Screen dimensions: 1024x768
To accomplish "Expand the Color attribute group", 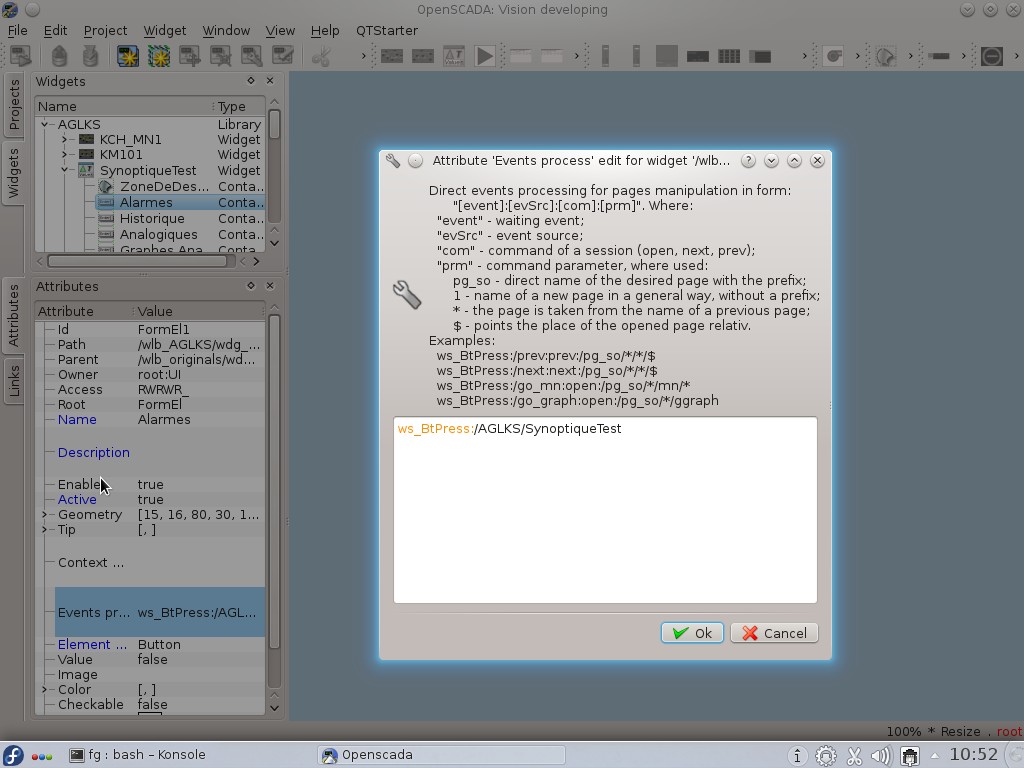I will 44,690.
